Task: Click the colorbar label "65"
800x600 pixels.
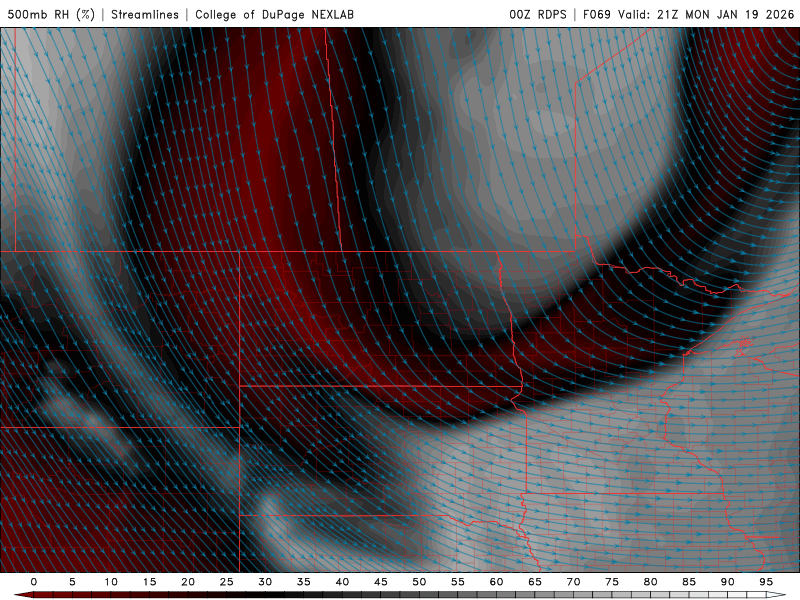Action: 535,582
